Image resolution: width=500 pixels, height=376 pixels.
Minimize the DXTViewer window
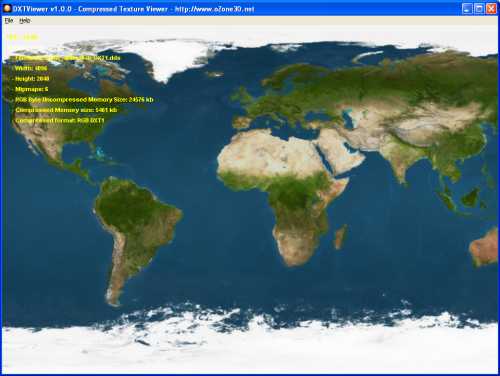point(467,9)
